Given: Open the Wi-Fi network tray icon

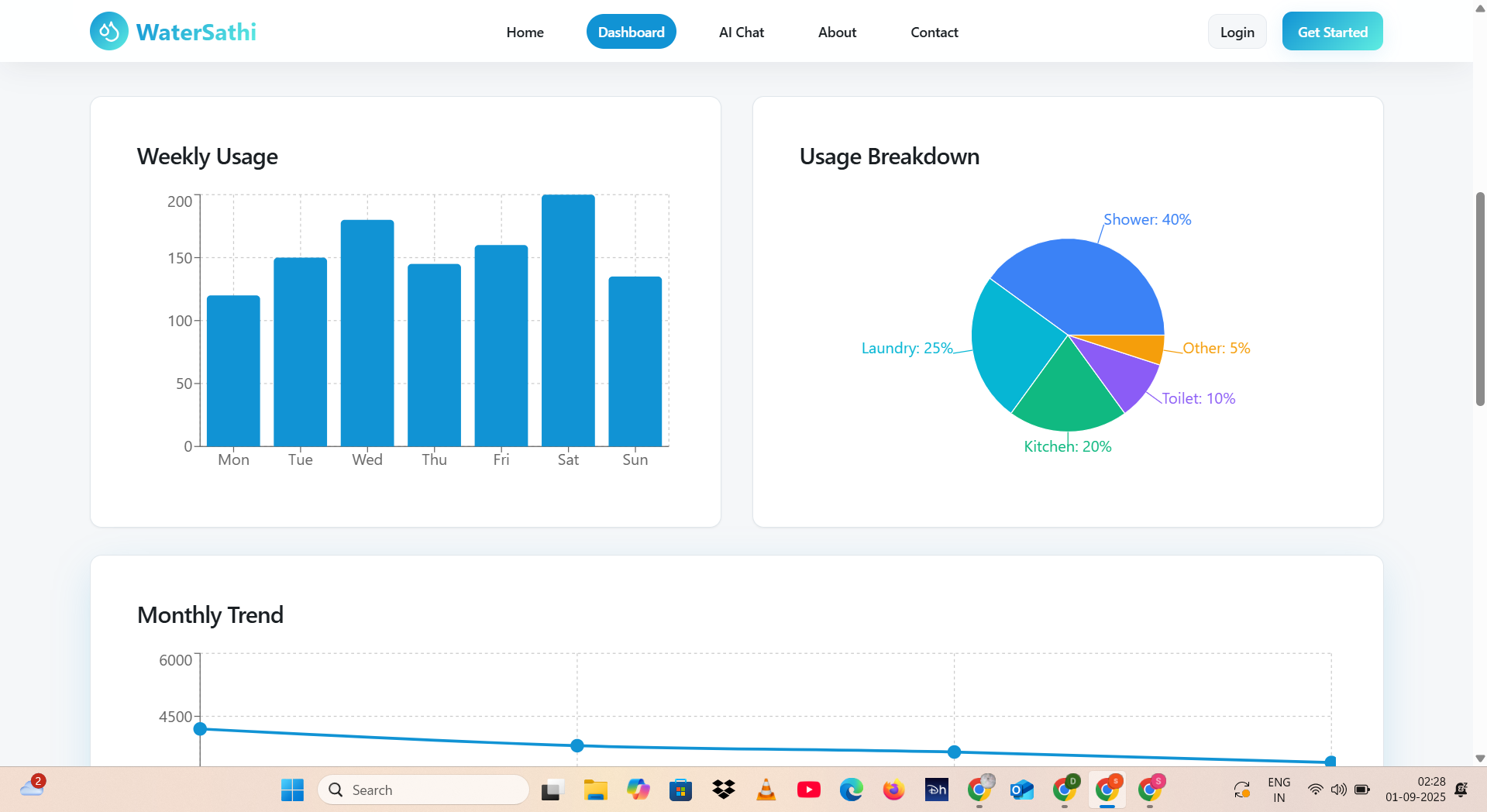Looking at the screenshot, I should coord(1315,790).
